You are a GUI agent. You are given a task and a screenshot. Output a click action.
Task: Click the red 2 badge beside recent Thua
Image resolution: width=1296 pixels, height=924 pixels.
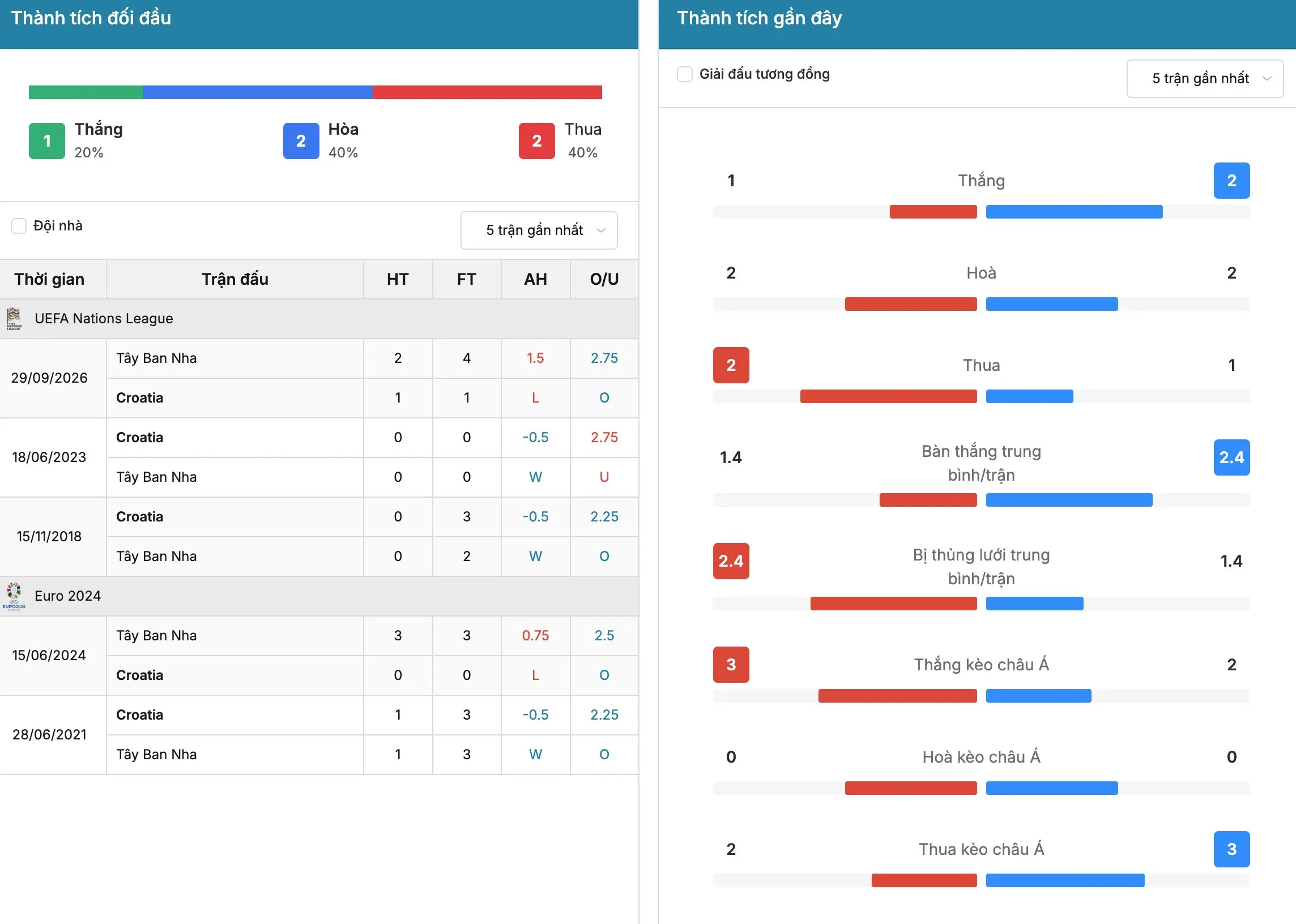click(731, 365)
